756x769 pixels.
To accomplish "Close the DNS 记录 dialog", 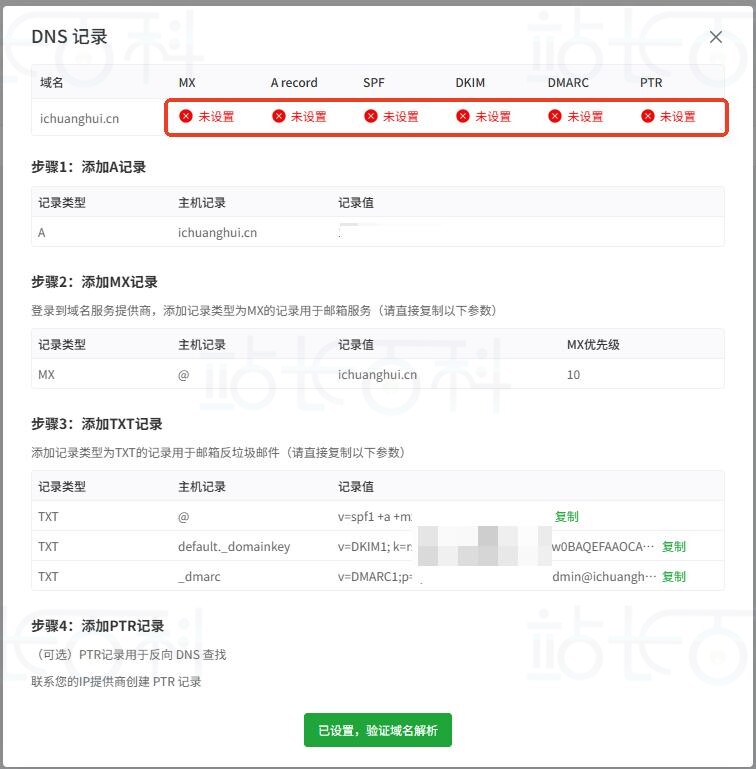I will click(x=715, y=37).
